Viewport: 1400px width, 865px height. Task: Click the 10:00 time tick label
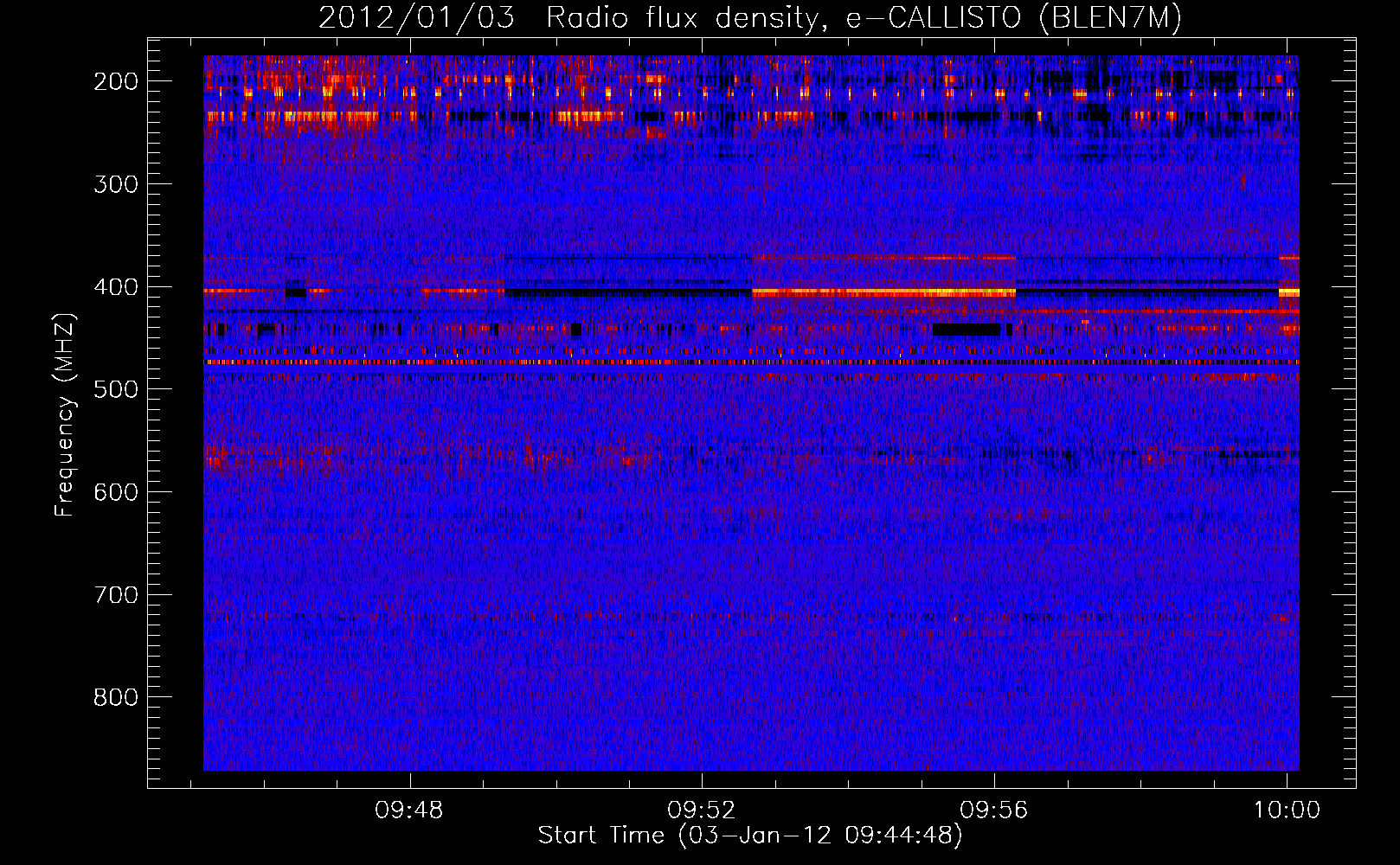[x=1287, y=811]
